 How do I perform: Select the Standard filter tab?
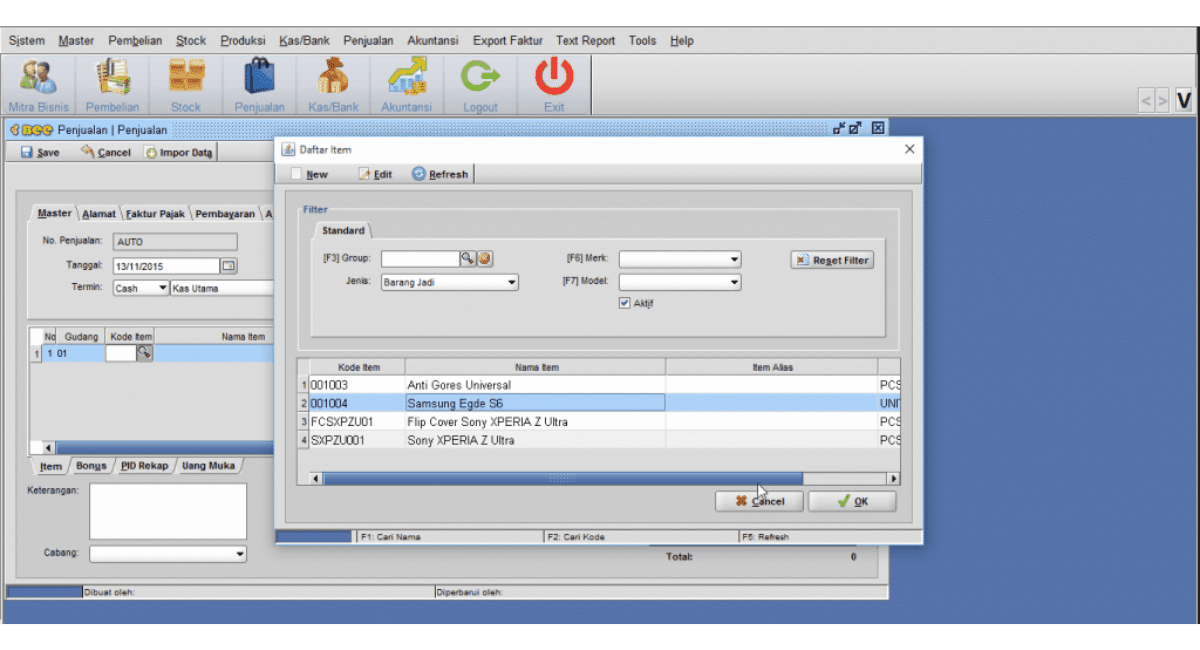(343, 231)
